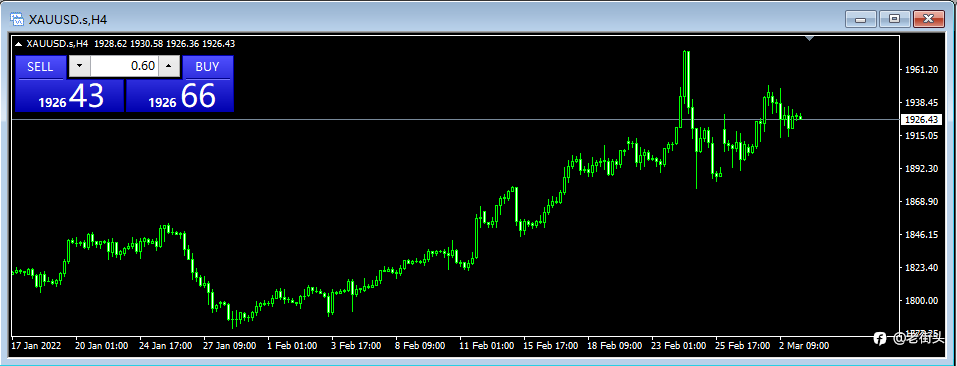Decrease lot volume with the down arrow
The height and width of the screenshot is (366, 957).
[x=79, y=66]
